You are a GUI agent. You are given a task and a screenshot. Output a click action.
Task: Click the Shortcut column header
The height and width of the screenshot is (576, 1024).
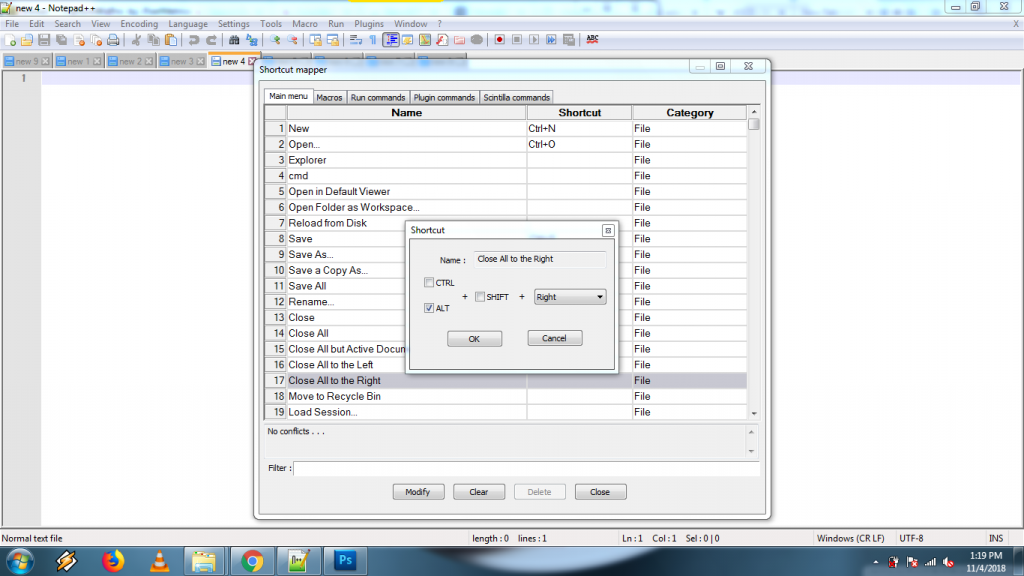click(579, 113)
